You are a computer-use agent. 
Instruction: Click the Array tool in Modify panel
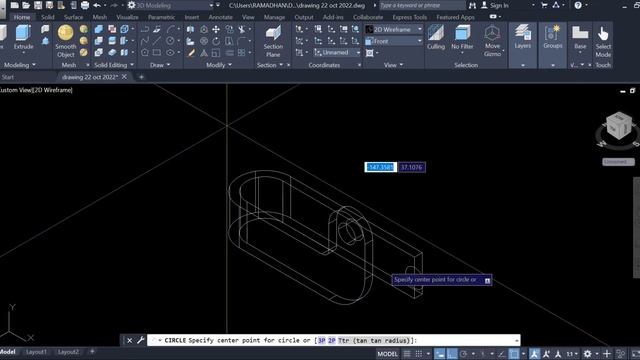coord(242,52)
